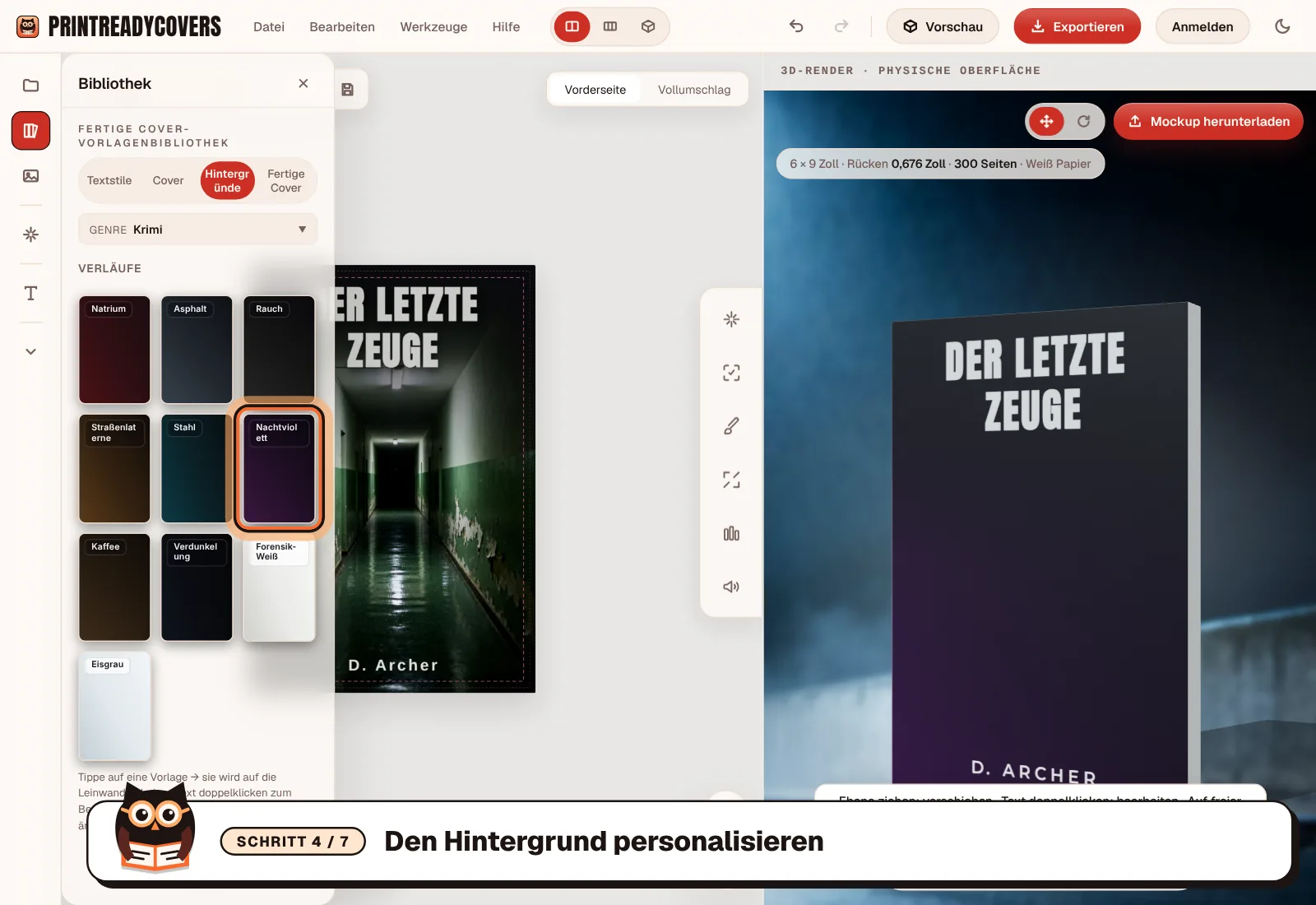1316x905 pixels.
Task: Click the Exportieren button
Action: tap(1077, 26)
